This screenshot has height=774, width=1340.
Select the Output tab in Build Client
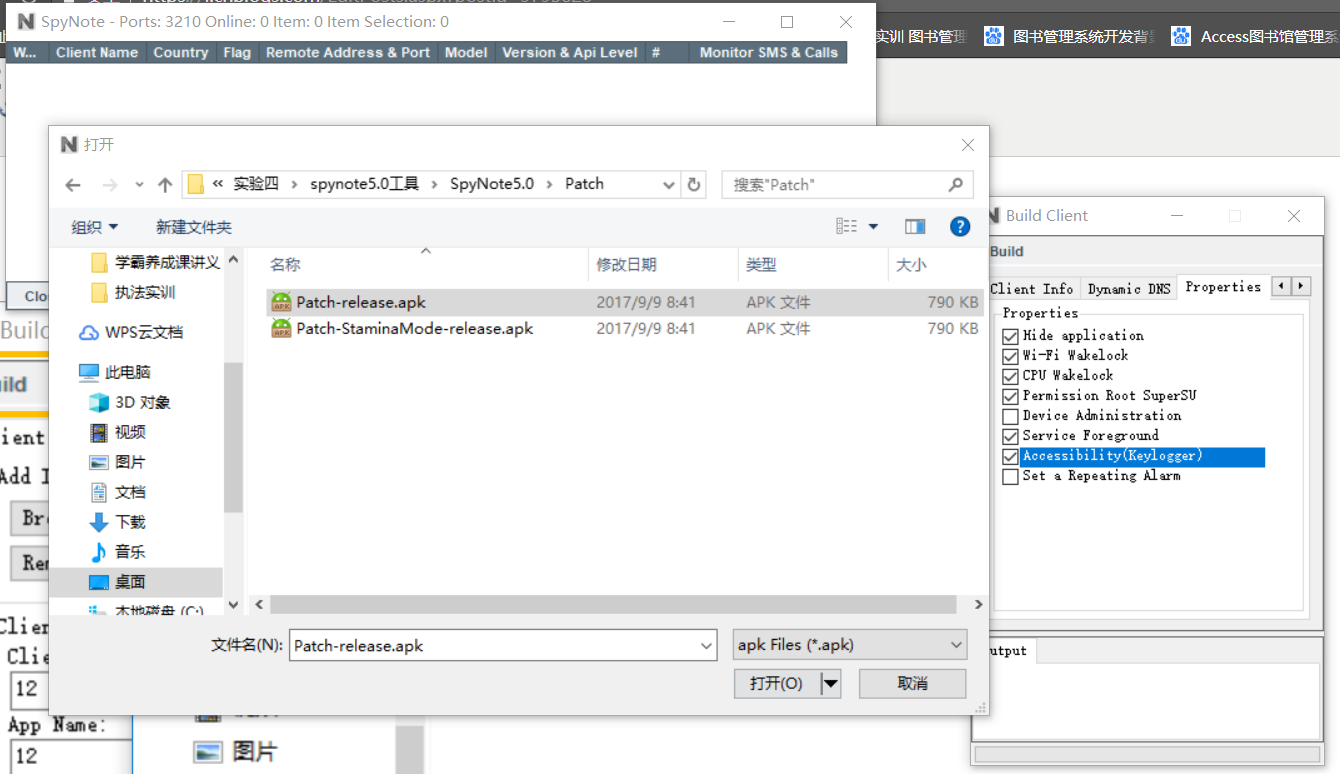[1007, 651]
